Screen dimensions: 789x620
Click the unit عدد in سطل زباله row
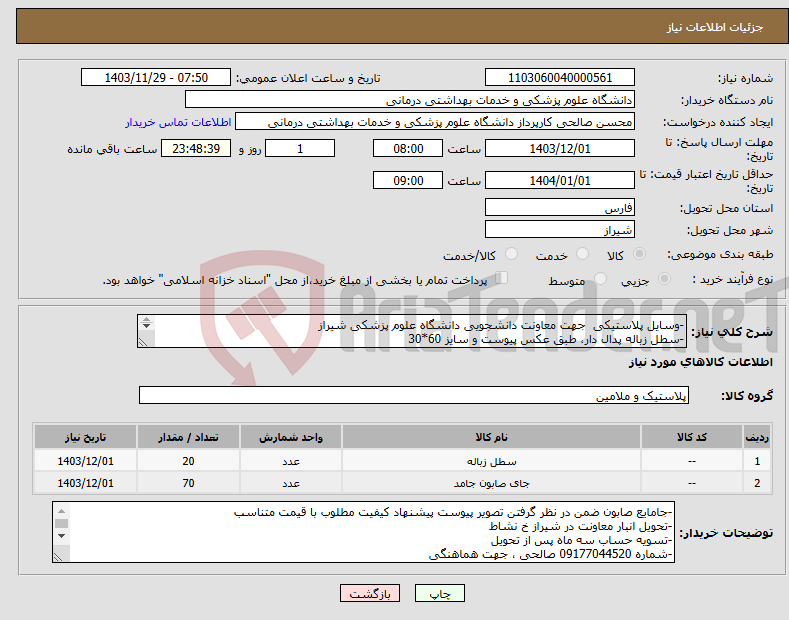(x=291, y=461)
